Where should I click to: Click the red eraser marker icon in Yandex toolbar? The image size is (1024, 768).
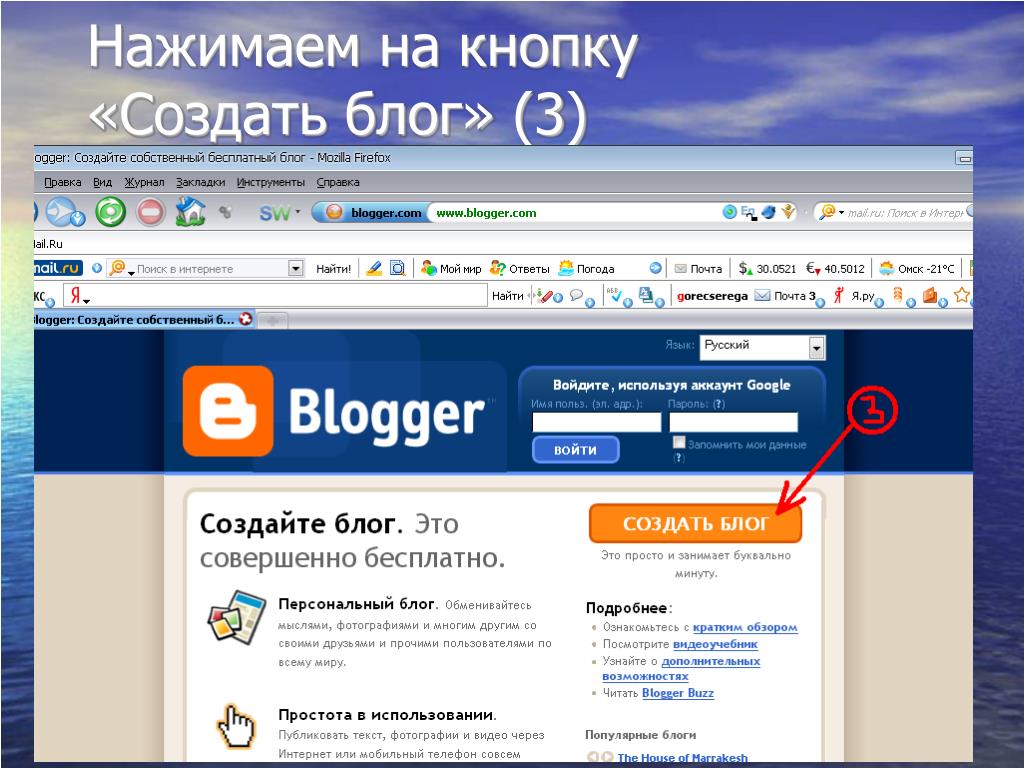(545, 296)
